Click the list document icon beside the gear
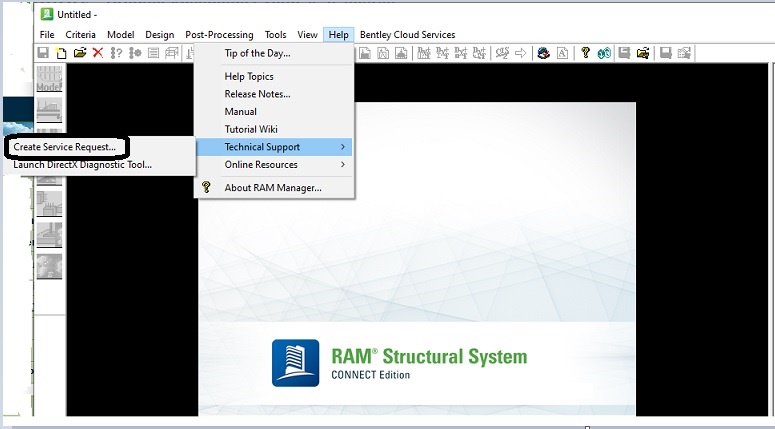The height and width of the screenshot is (429, 775). tap(153, 53)
